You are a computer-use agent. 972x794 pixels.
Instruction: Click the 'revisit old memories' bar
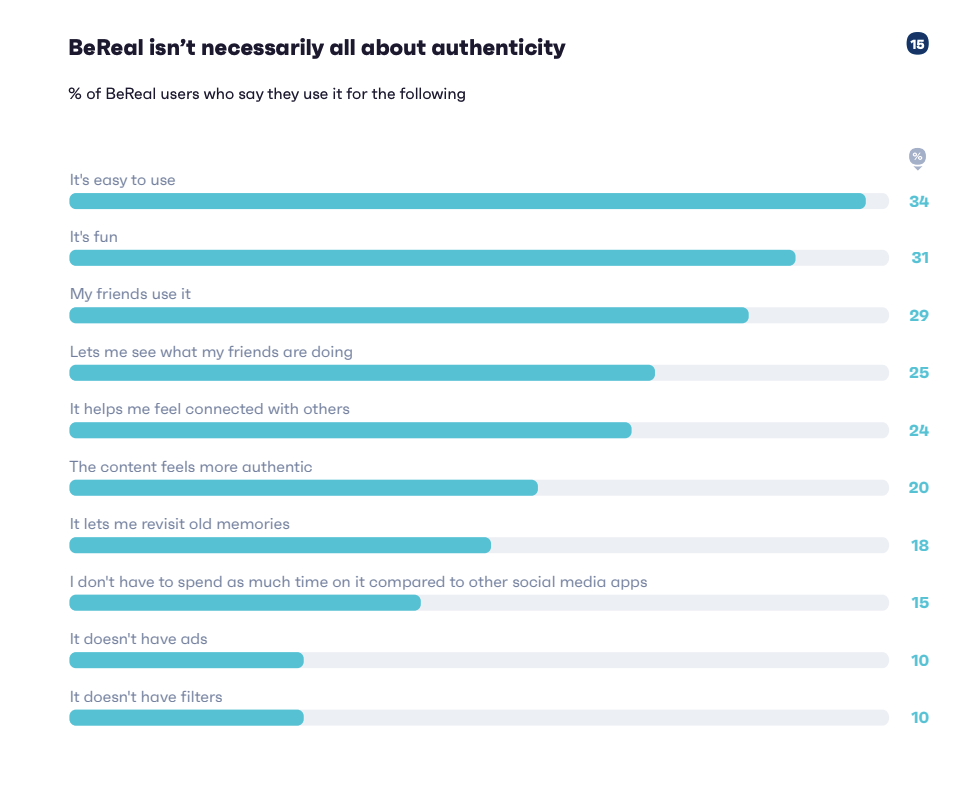click(479, 545)
